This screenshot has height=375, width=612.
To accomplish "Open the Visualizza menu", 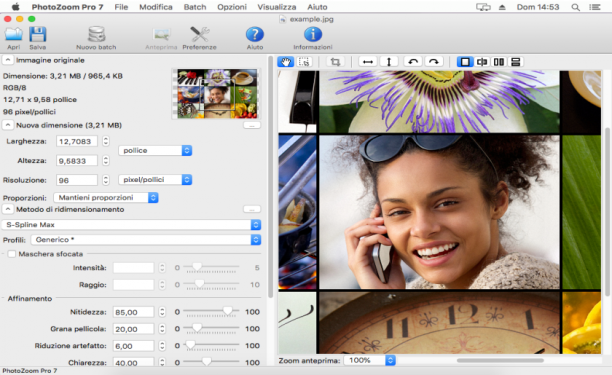I will tap(277, 7).
